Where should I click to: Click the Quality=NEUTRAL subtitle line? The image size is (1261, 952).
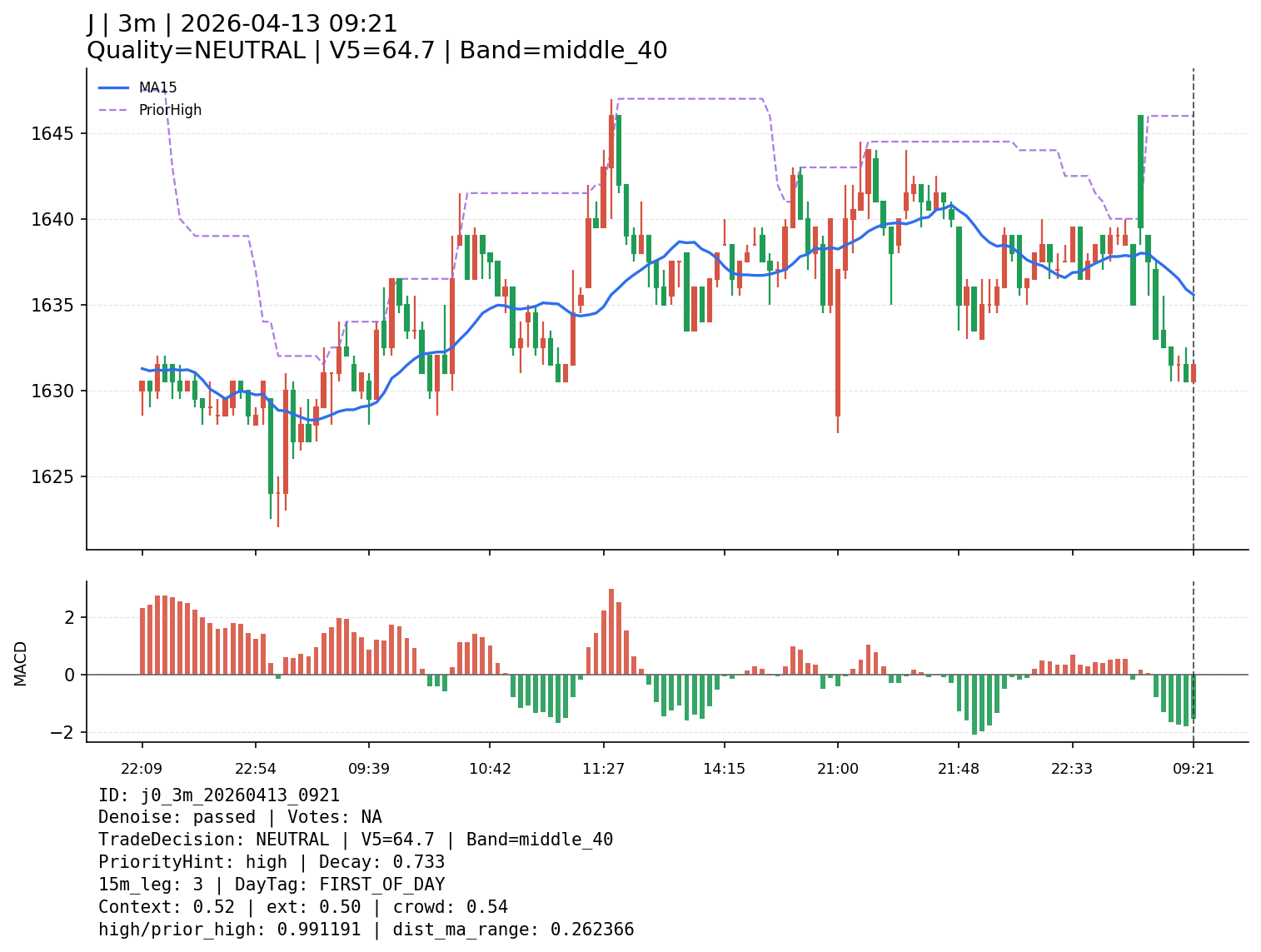point(376,51)
